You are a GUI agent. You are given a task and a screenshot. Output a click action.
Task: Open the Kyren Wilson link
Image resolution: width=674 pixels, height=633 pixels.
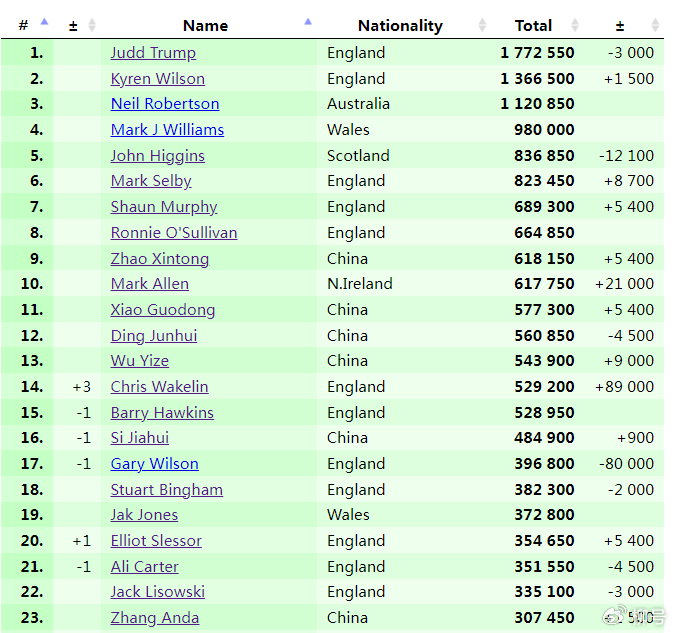click(157, 79)
